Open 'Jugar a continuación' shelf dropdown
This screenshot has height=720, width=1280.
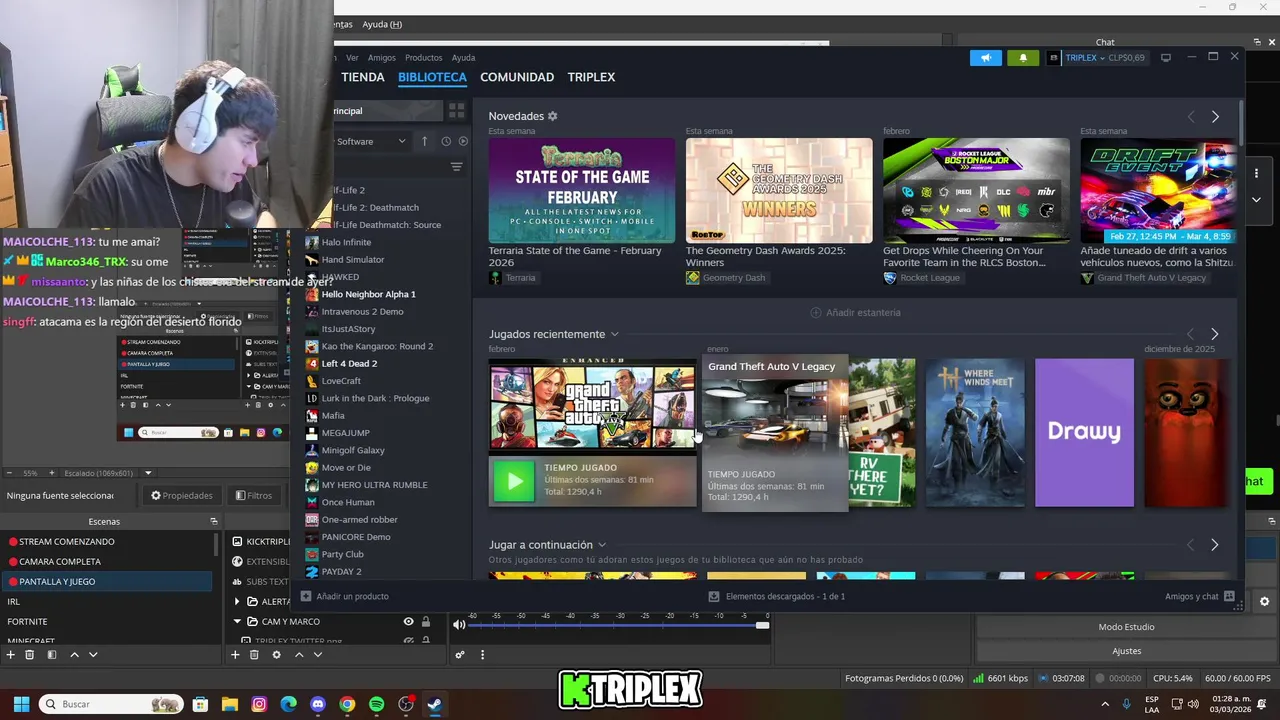602,545
